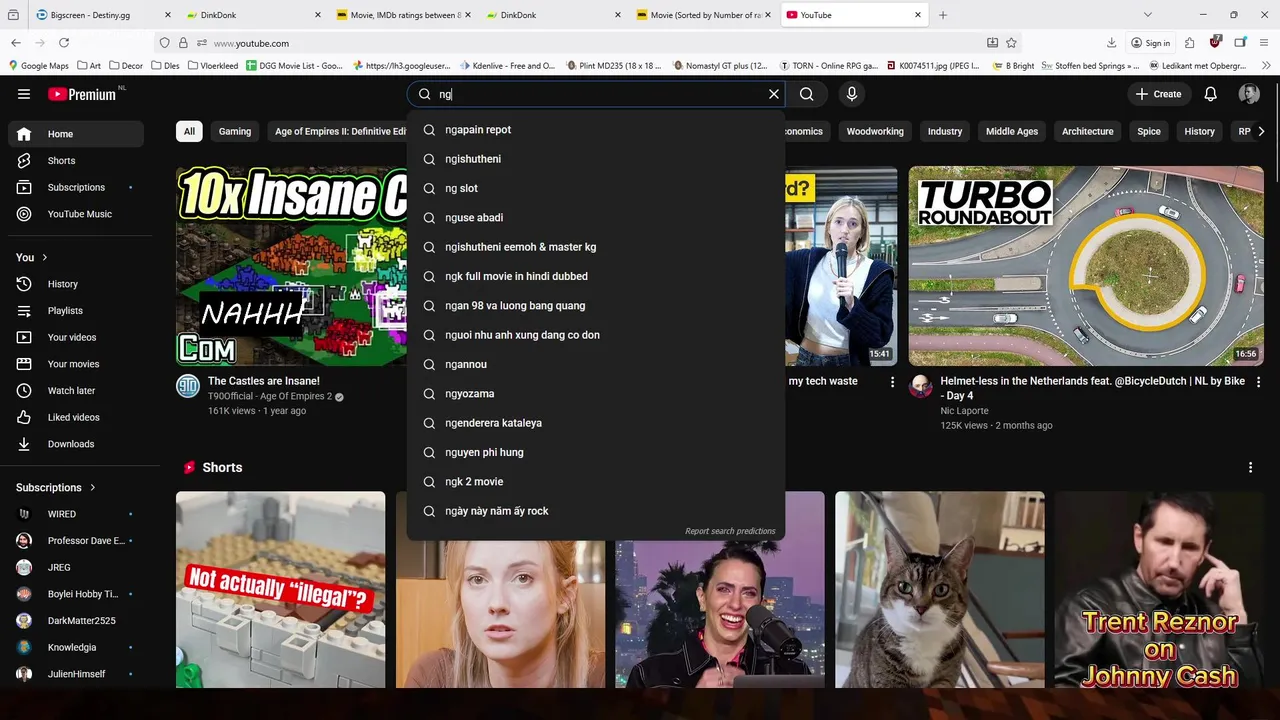Open a new browser tab
The width and height of the screenshot is (1280, 720).
point(942,15)
